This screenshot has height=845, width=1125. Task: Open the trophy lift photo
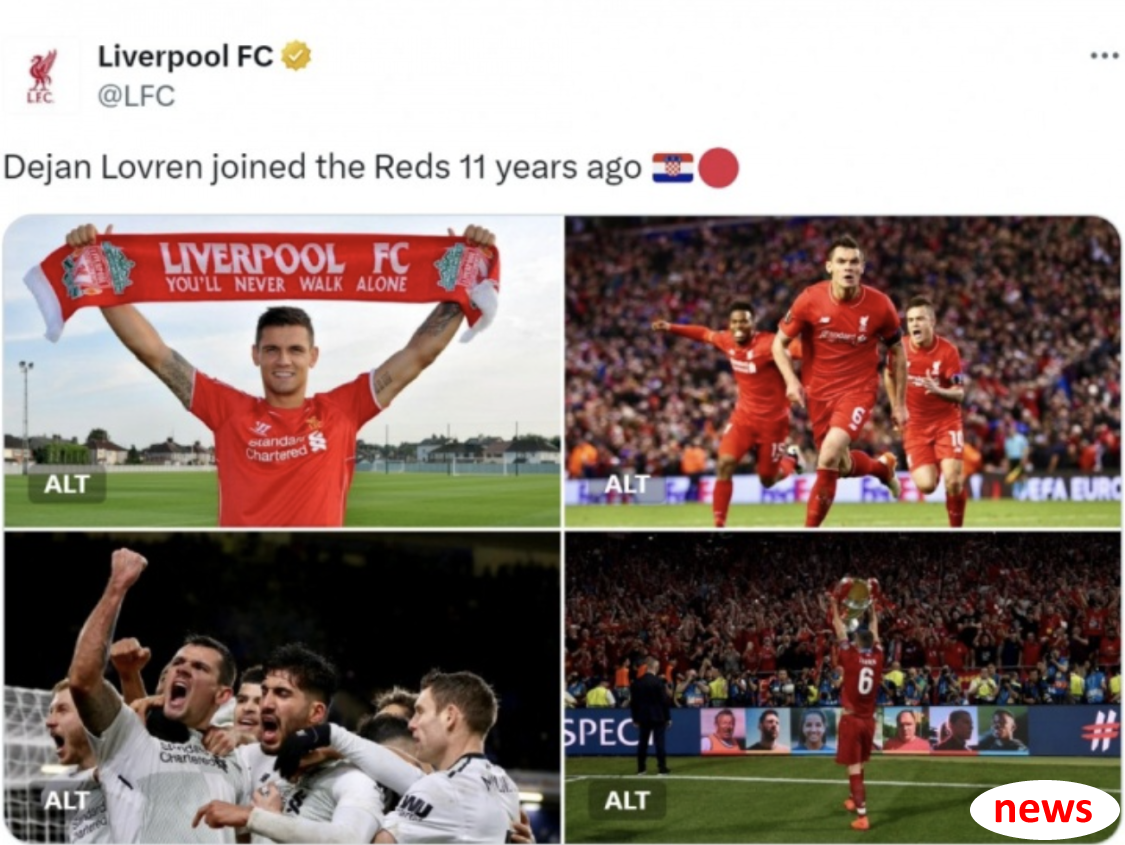842,687
